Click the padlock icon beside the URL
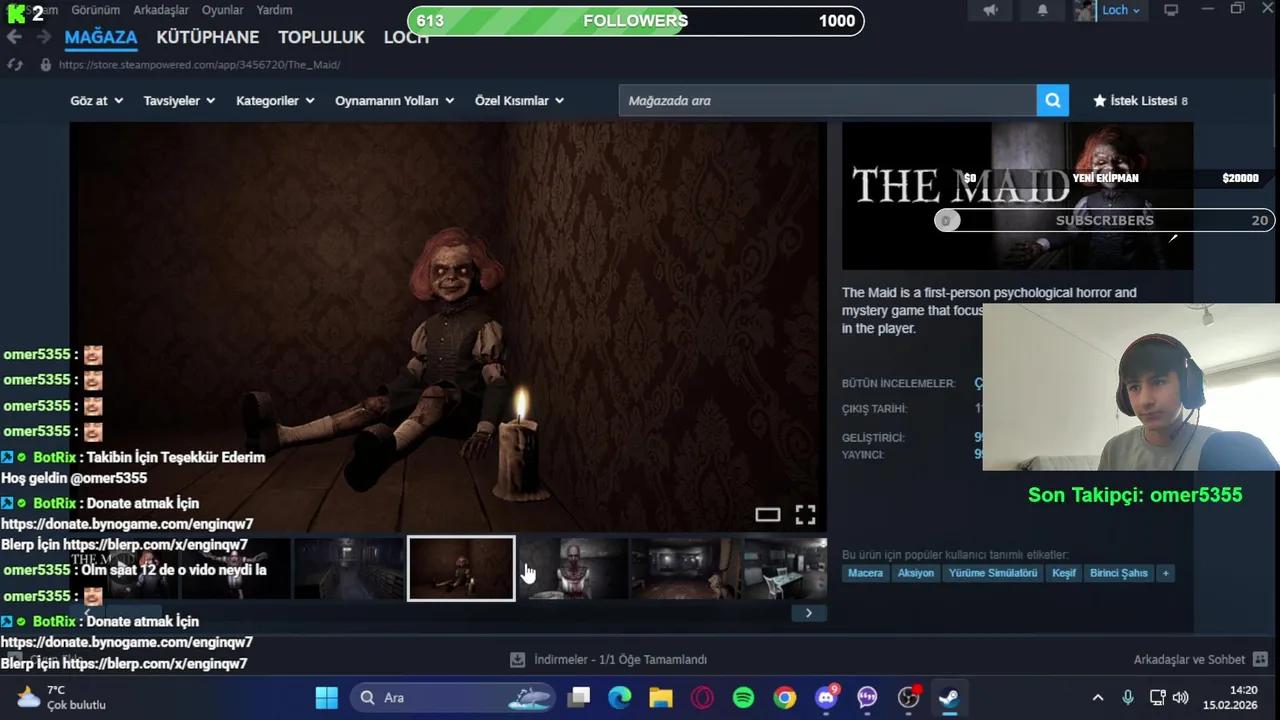This screenshot has height=720, width=1280. [45, 64]
